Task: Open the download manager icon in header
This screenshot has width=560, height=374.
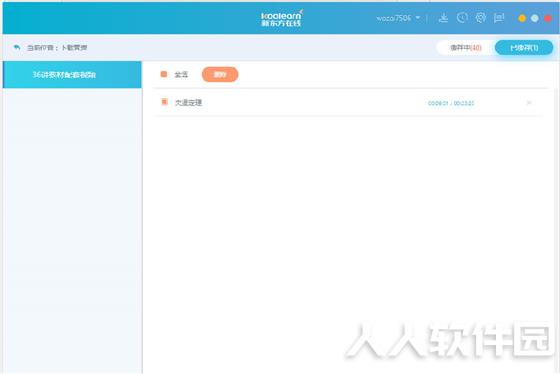Action: coord(443,18)
